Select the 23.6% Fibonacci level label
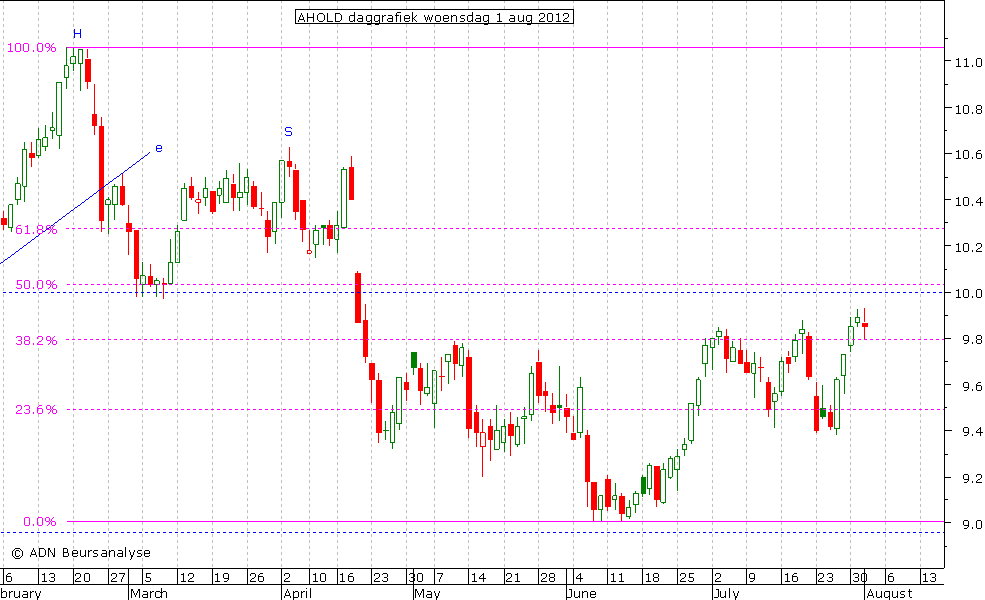 click(36, 410)
